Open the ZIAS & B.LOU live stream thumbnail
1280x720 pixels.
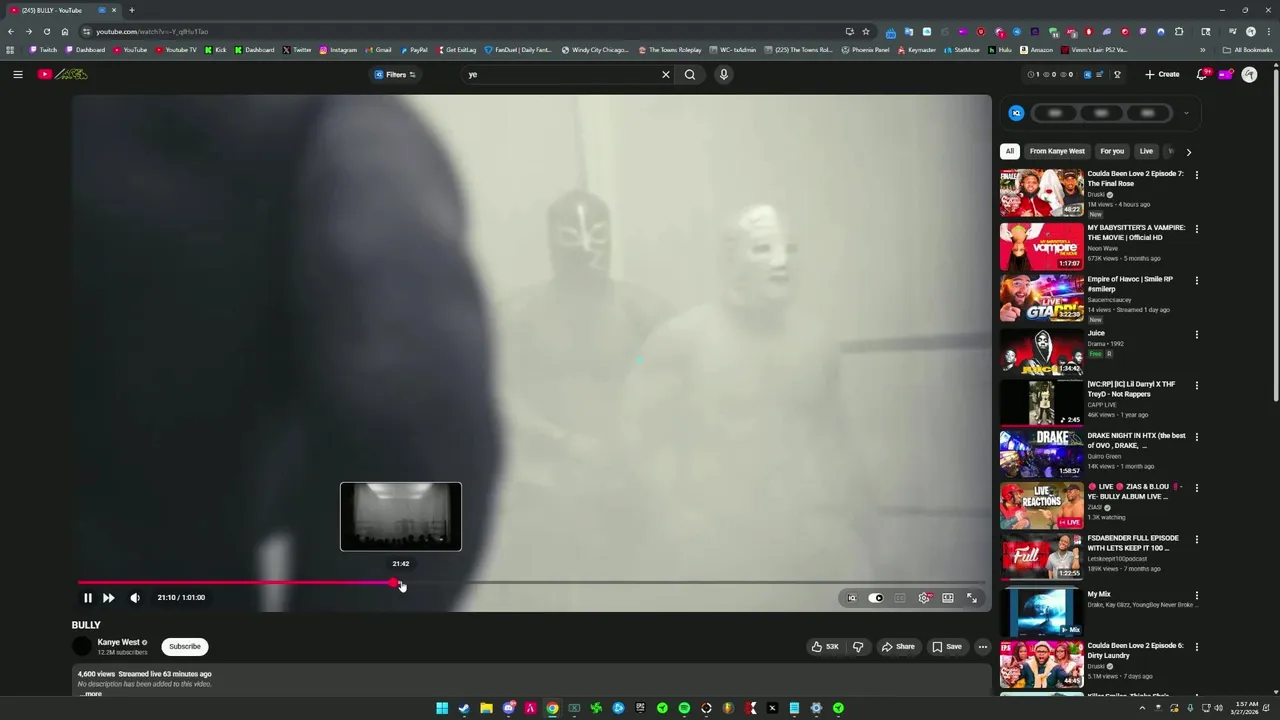[x=1042, y=506]
